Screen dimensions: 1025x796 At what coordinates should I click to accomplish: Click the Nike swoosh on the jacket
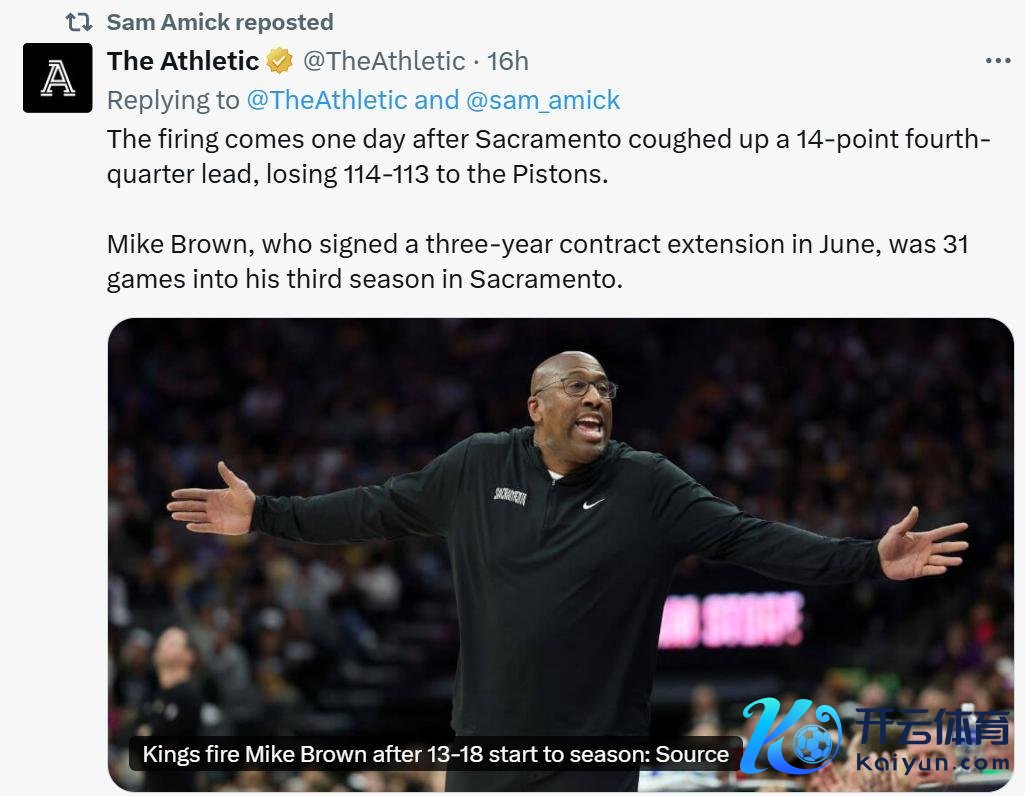point(594,504)
